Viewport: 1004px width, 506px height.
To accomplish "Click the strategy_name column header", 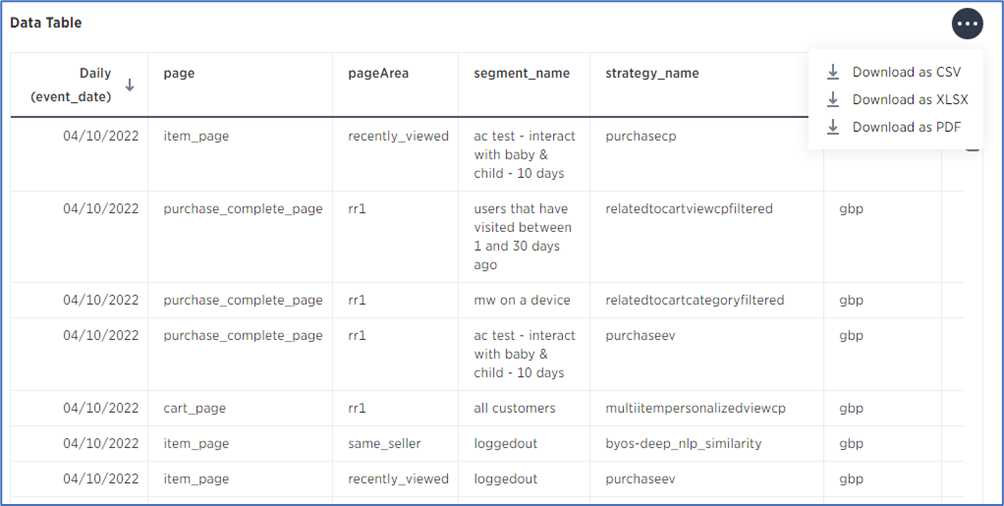I will tap(652, 73).
